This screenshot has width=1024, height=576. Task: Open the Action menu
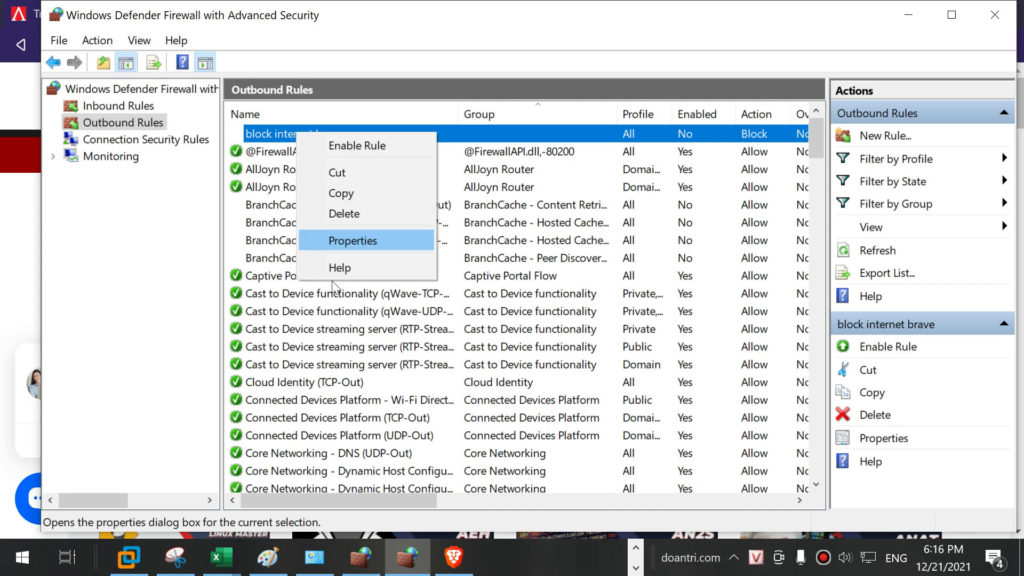point(97,40)
